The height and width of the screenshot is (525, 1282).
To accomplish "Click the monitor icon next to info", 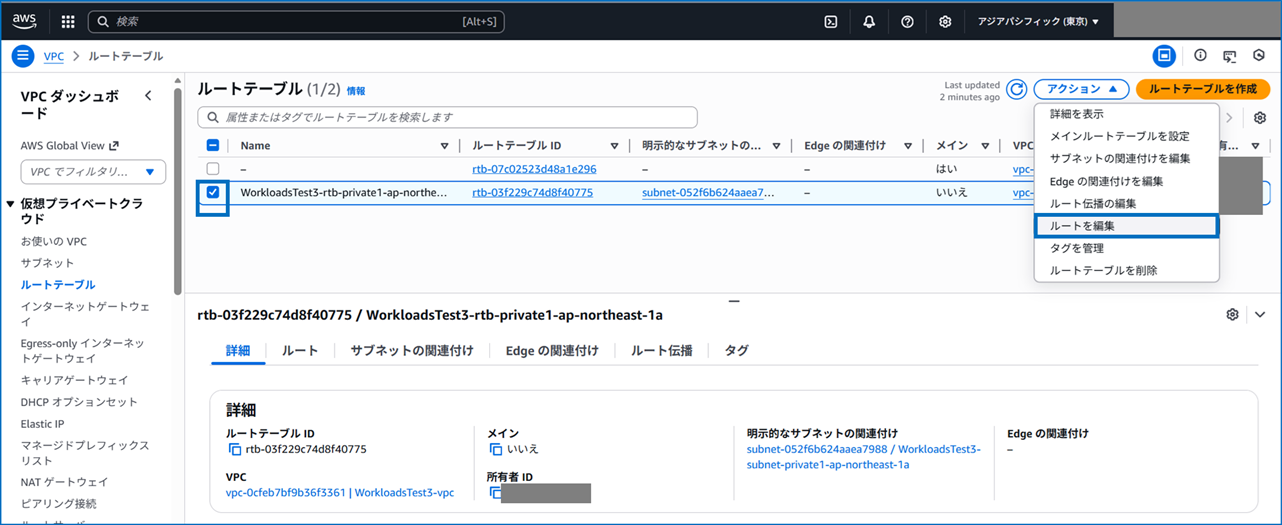I will [x=1230, y=55].
